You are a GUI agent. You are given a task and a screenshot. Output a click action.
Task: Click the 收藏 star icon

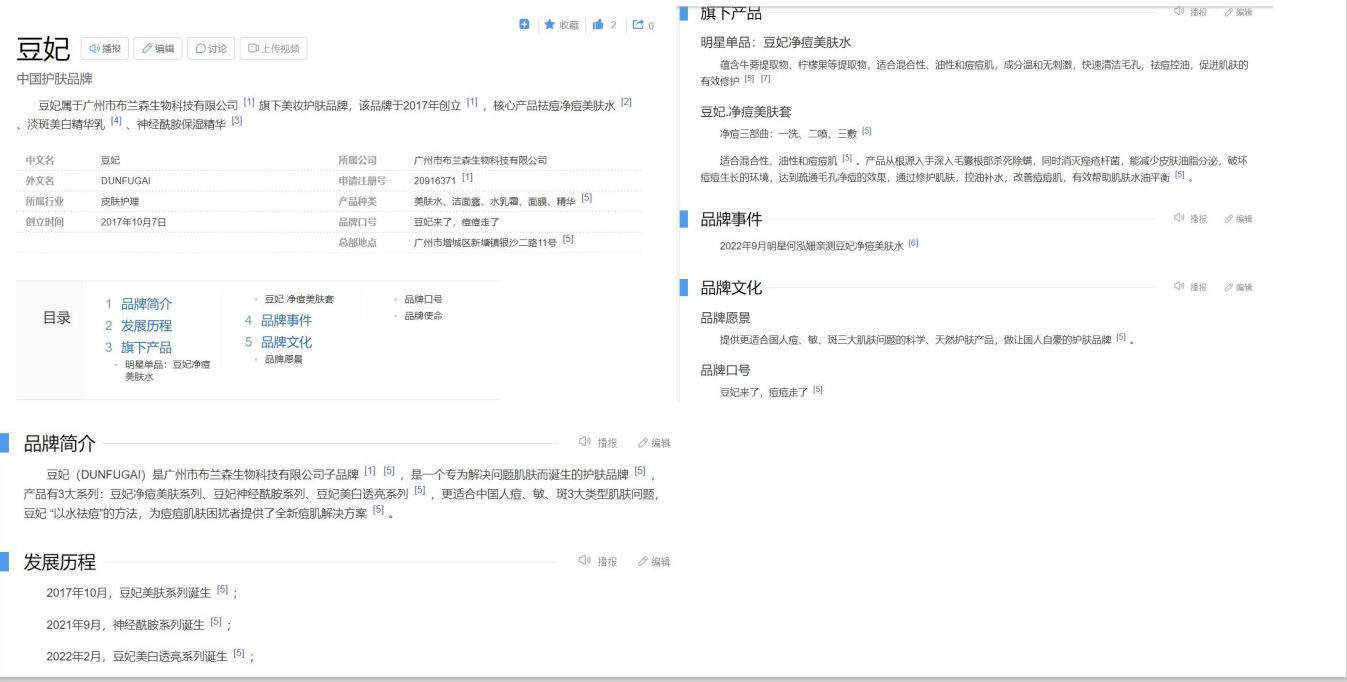pos(551,25)
